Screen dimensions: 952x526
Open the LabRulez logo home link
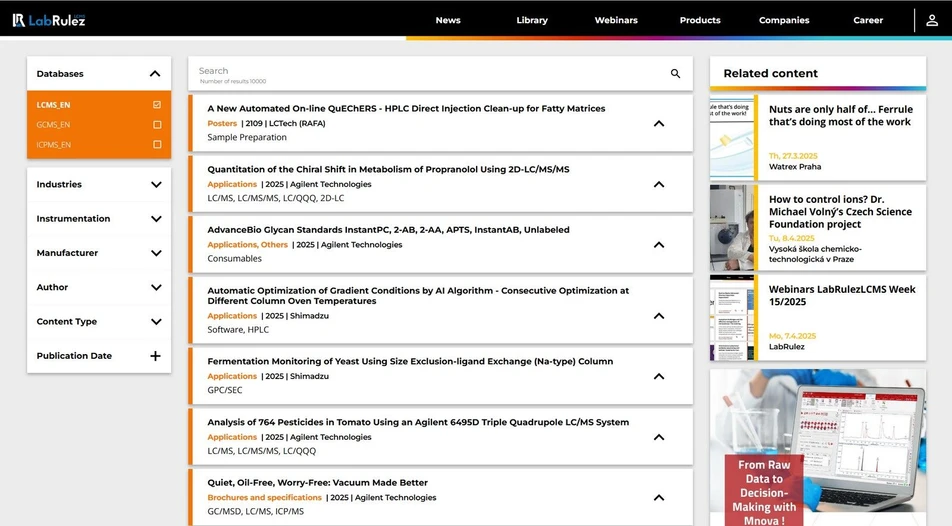click(x=49, y=20)
